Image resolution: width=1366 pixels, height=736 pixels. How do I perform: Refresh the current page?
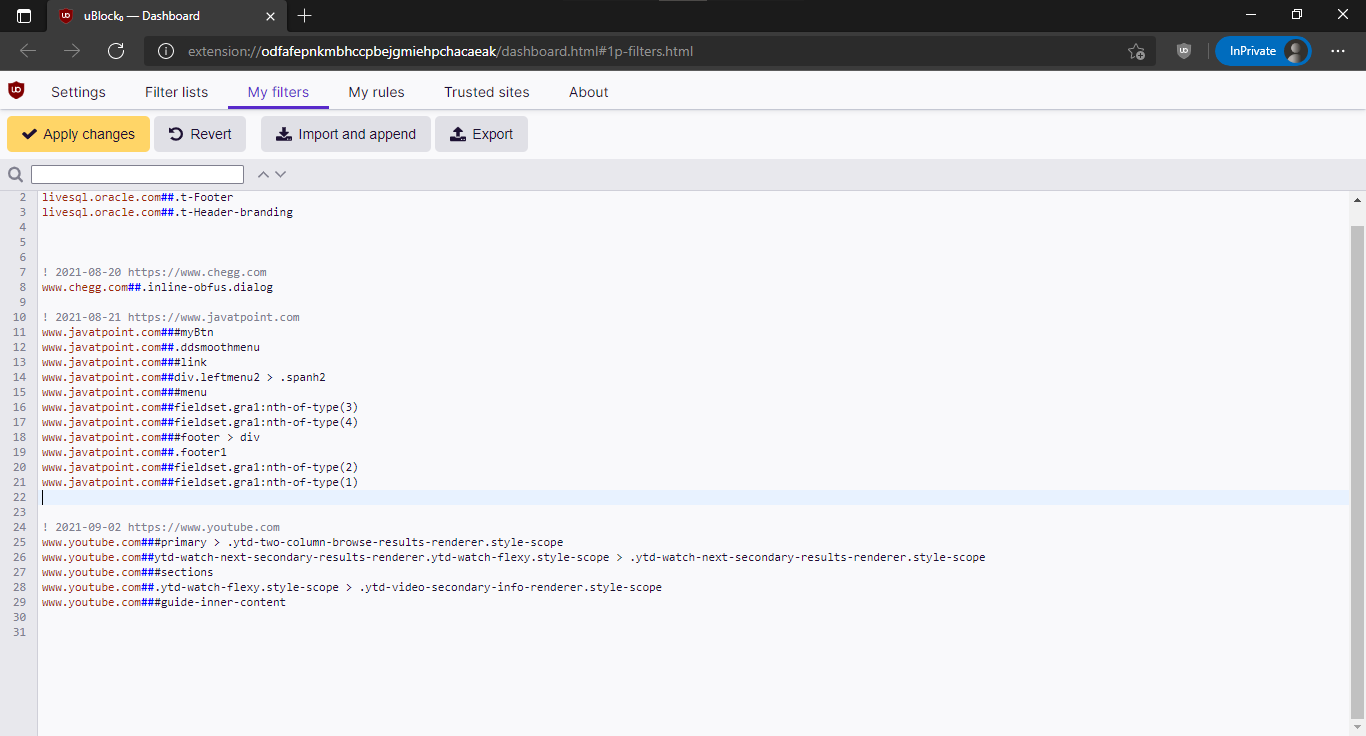click(x=116, y=51)
